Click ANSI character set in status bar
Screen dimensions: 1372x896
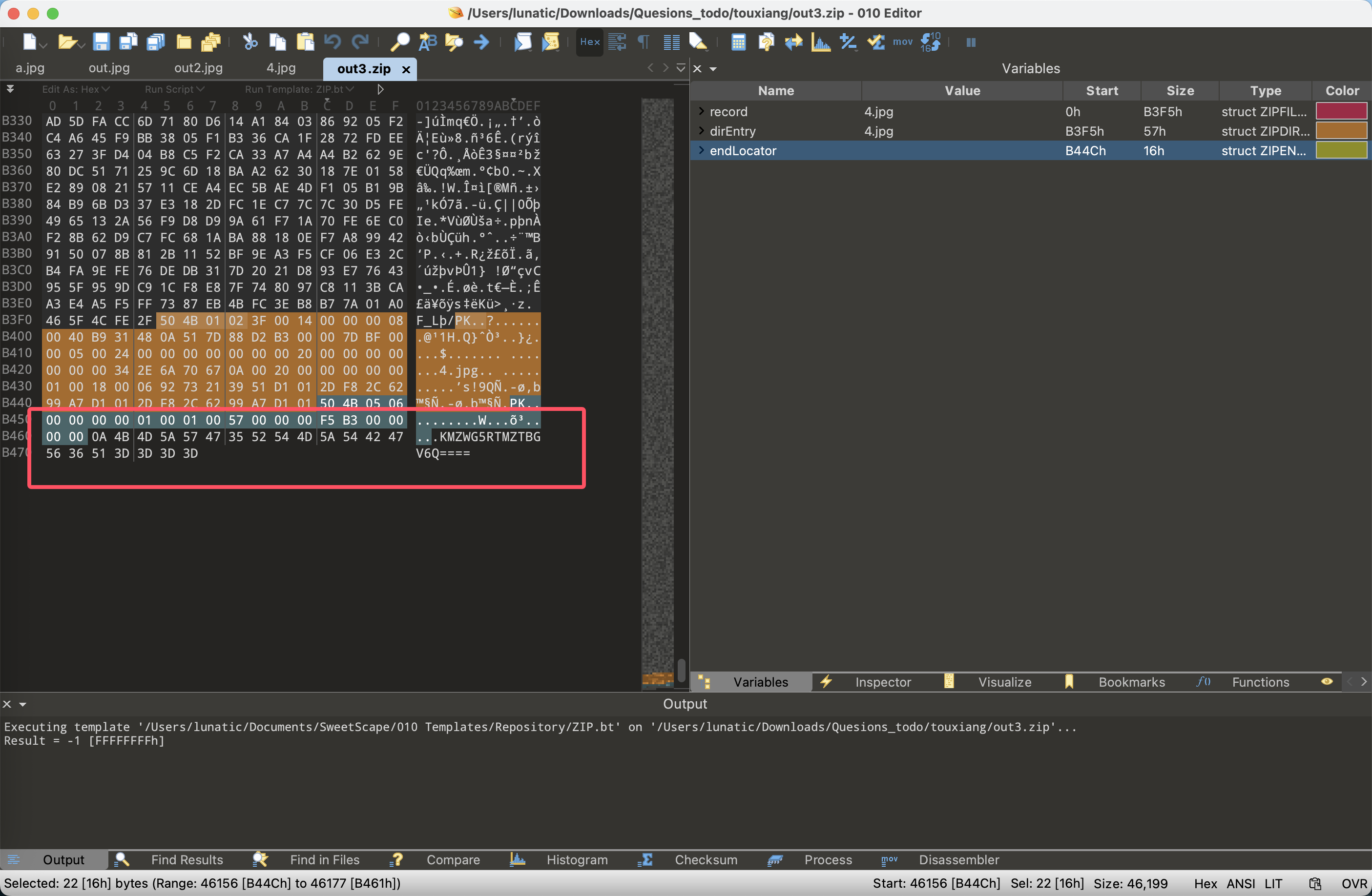1241,883
